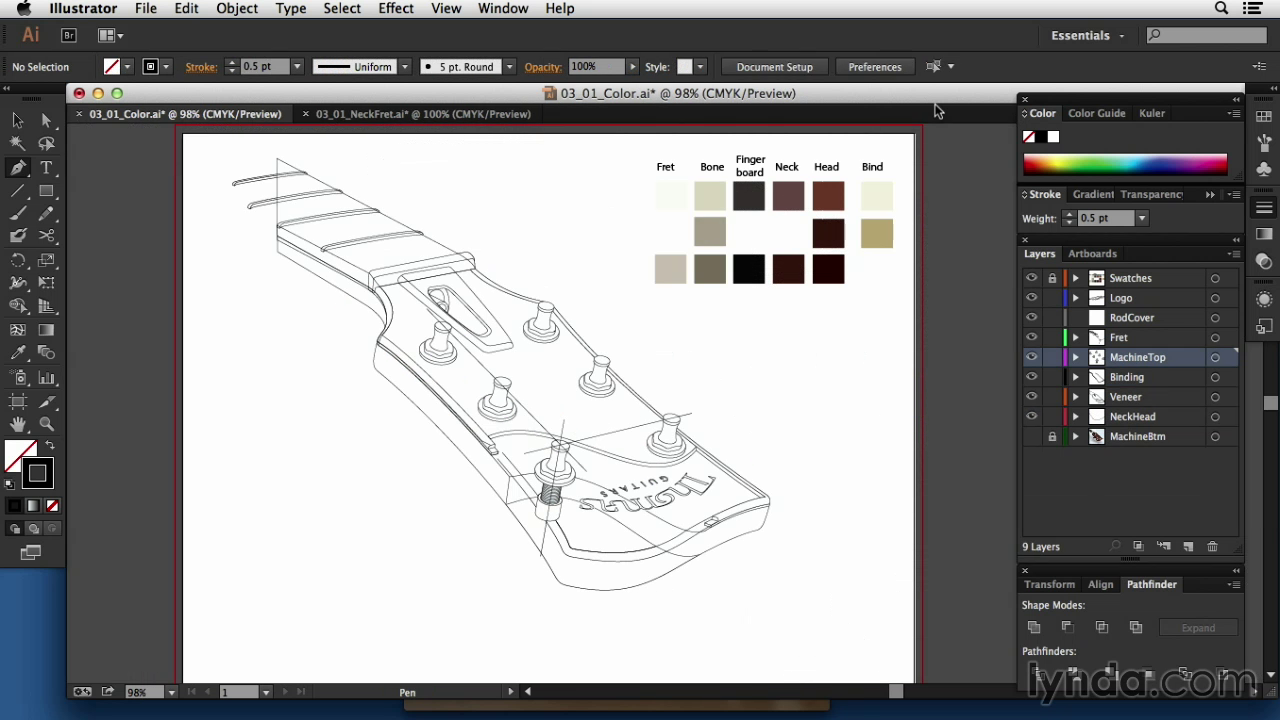
Task: Select the Lasso tool
Action: tap(46, 144)
